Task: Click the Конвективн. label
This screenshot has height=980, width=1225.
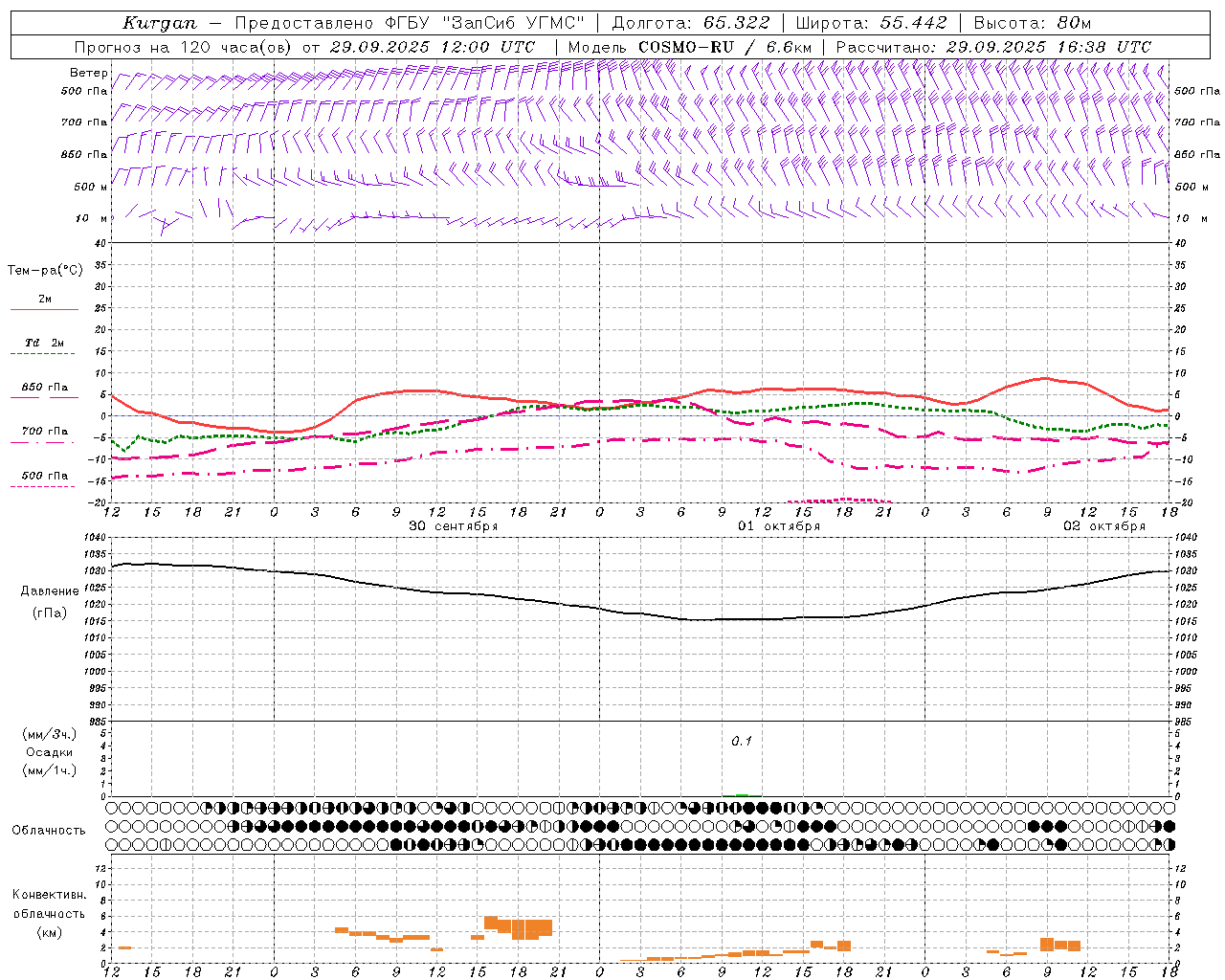Action: coord(49,895)
